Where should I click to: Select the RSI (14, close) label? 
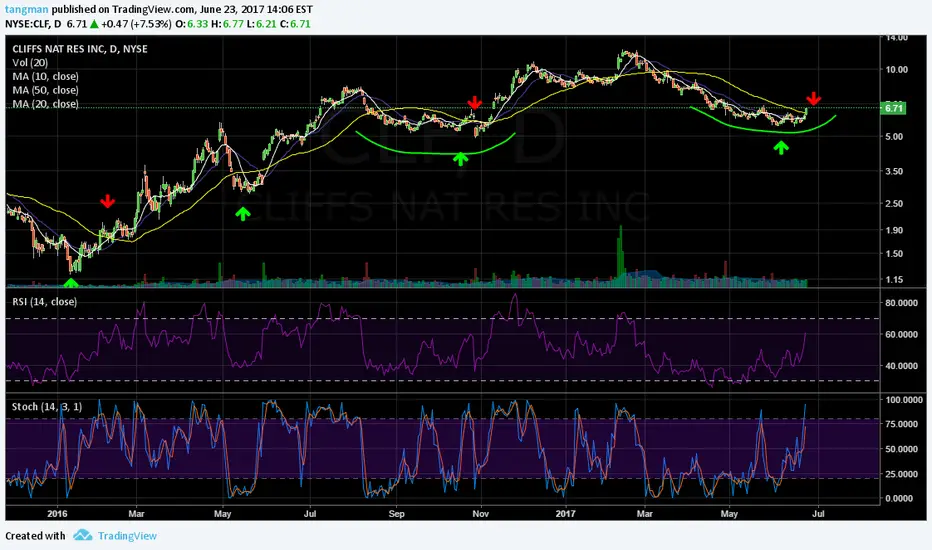[45, 301]
